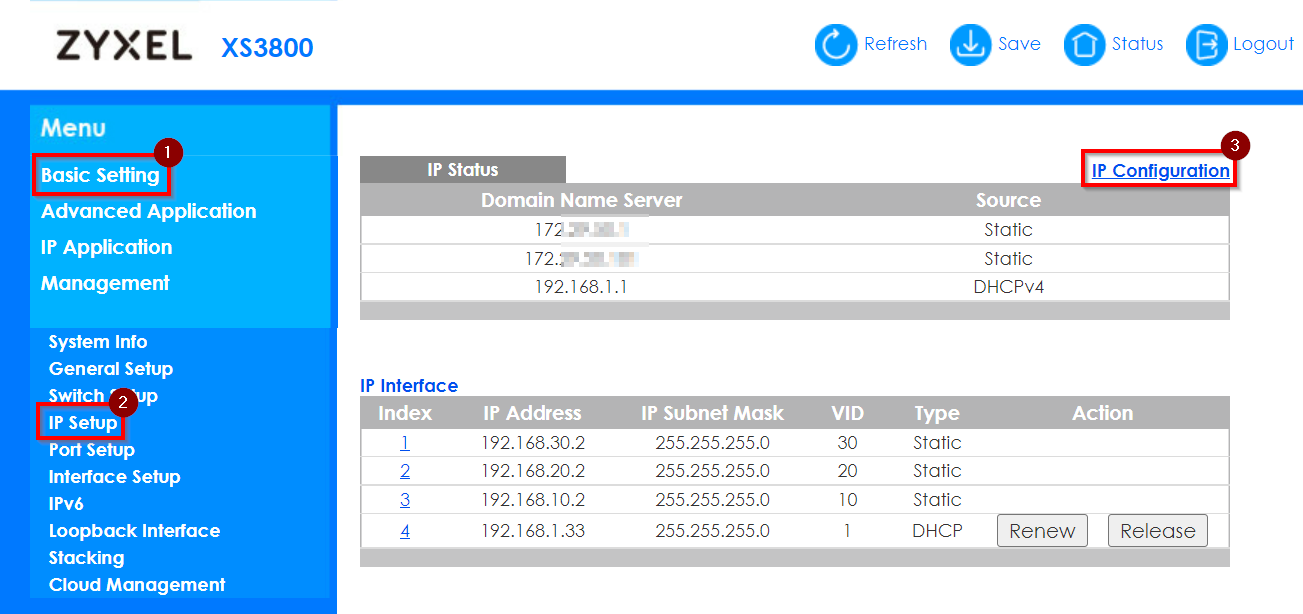1303x614 pixels.
Task: Open Cloud Management settings
Action: coord(137,585)
